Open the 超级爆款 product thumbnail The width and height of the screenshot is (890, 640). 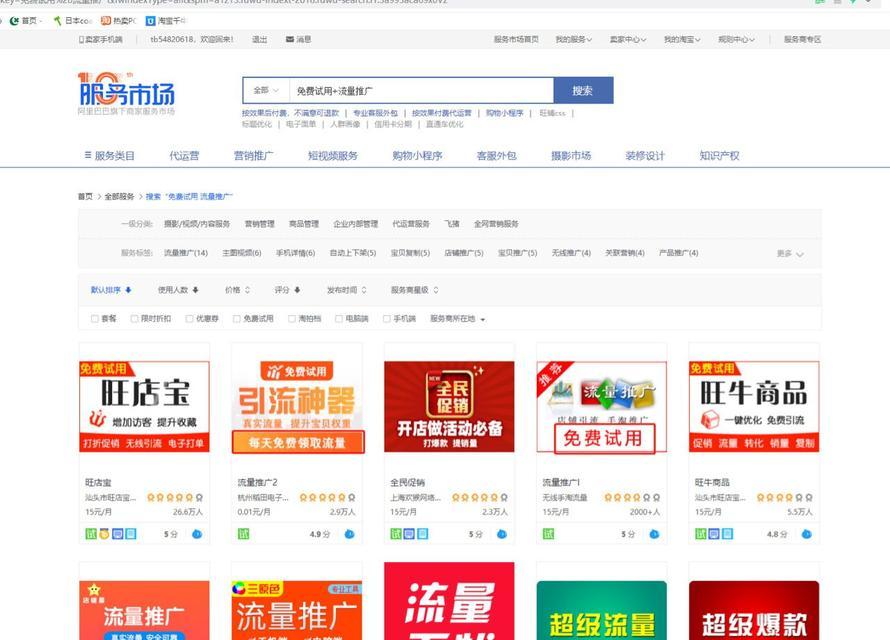[754, 610]
